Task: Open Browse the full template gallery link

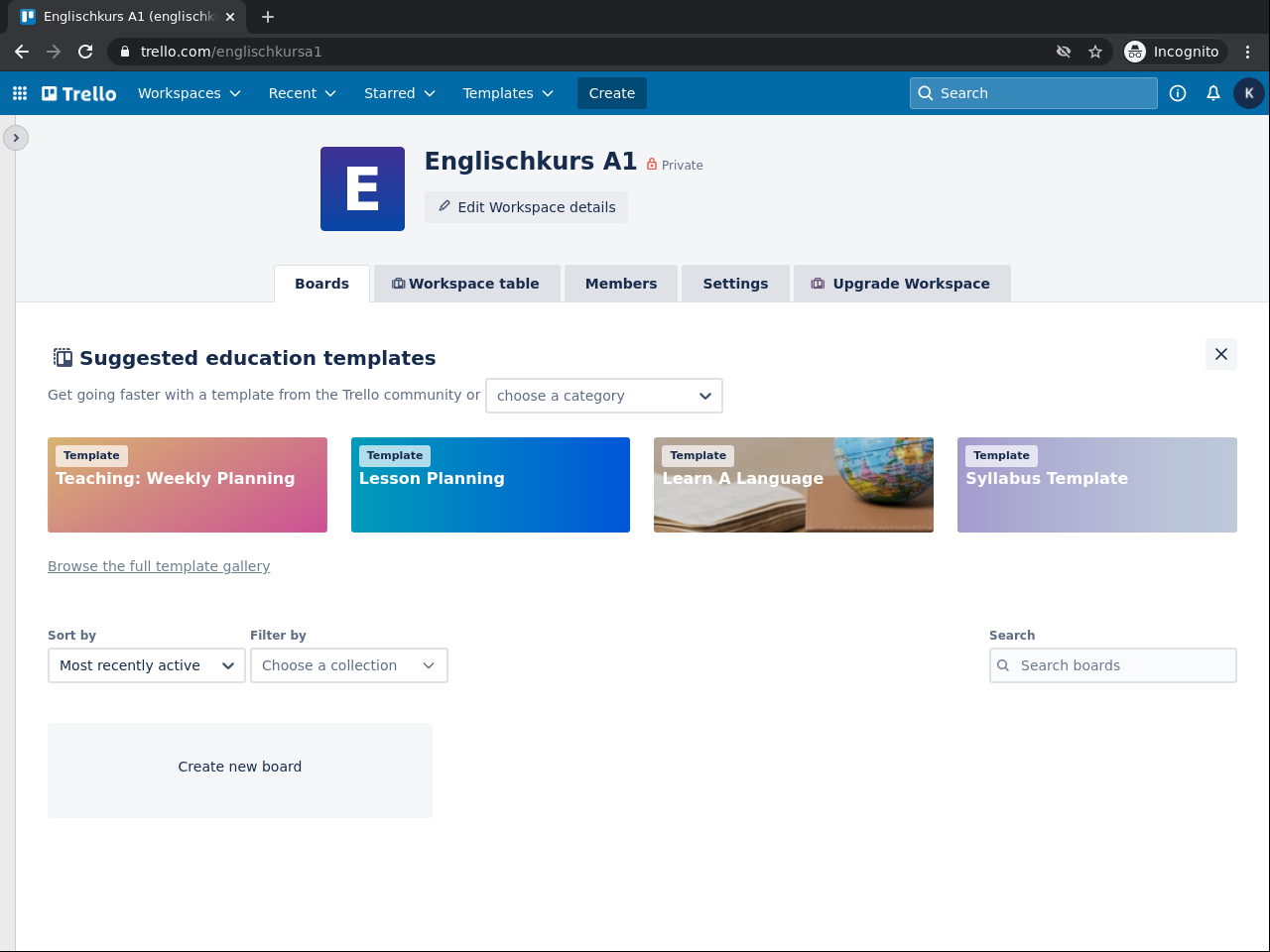Action: click(x=159, y=566)
